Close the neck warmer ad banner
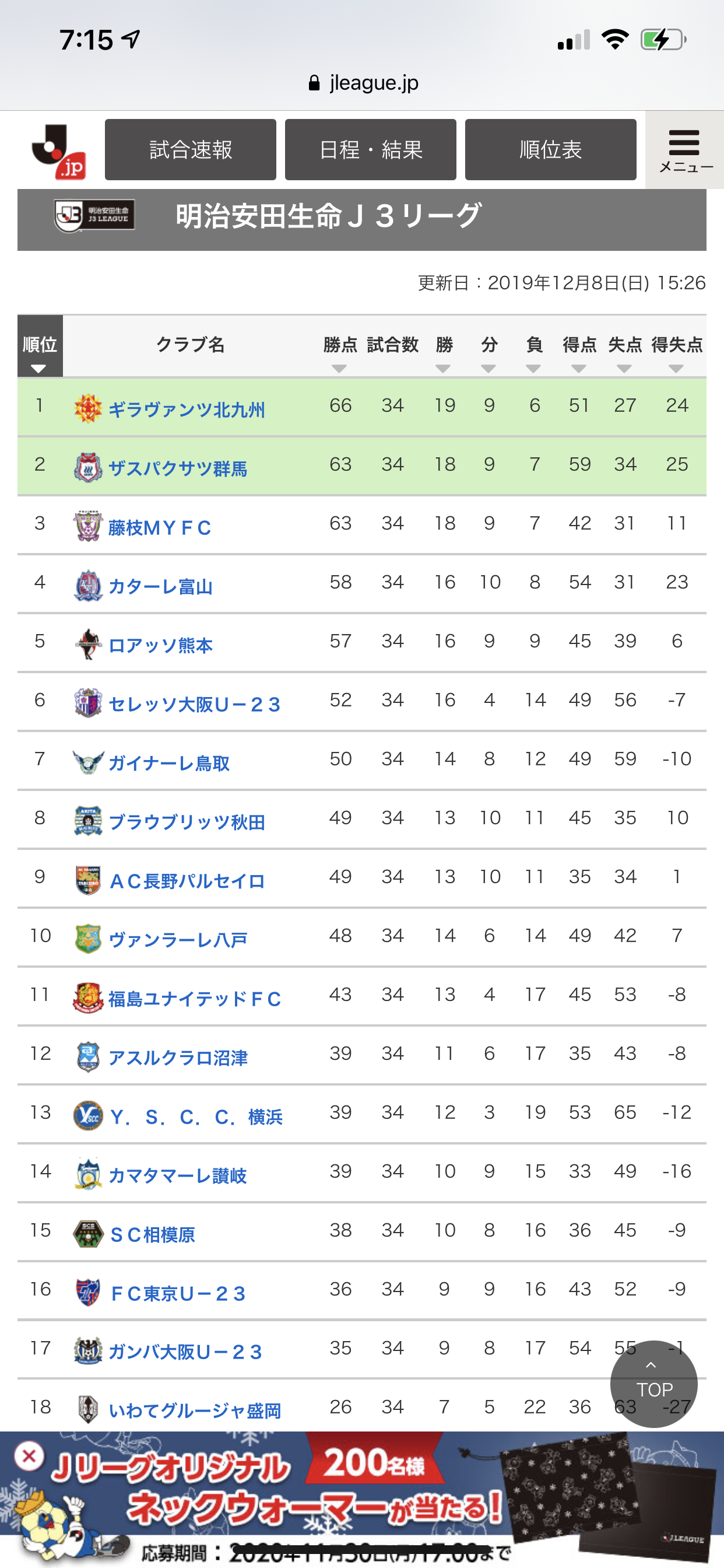The width and height of the screenshot is (724, 1568). click(x=29, y=1457)
